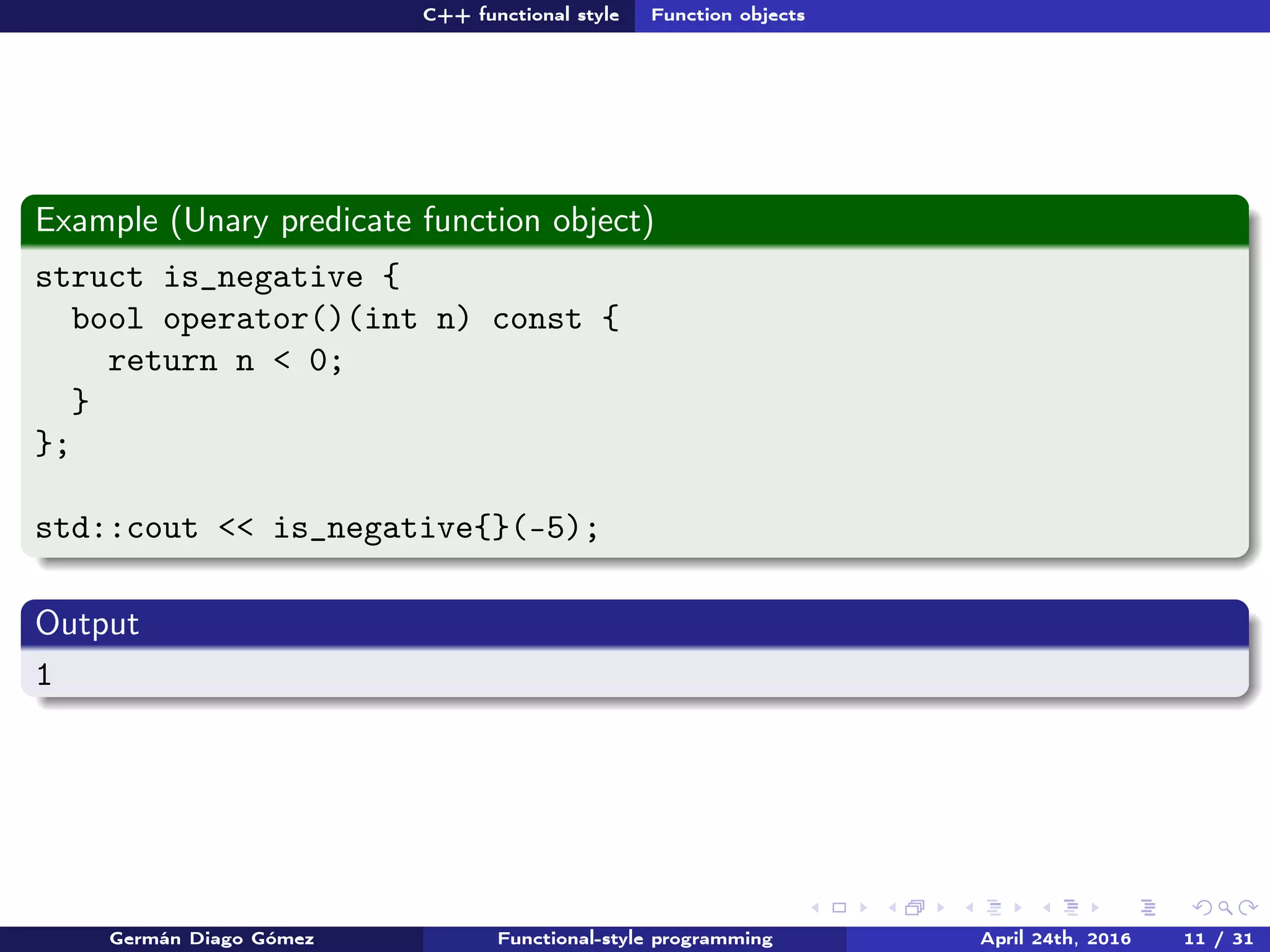Go to next frame arrow
Image resolution: width=1270 pixels, height=952 pixels.
point(941,908)
